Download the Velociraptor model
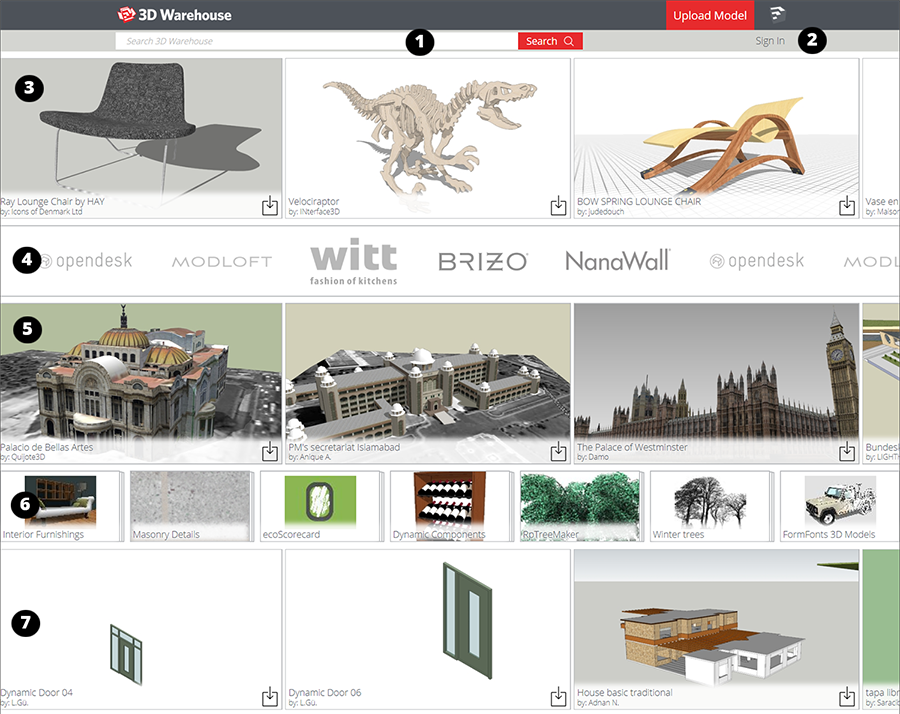The height and width of the screenshot is (714, 900). [558, 206]
